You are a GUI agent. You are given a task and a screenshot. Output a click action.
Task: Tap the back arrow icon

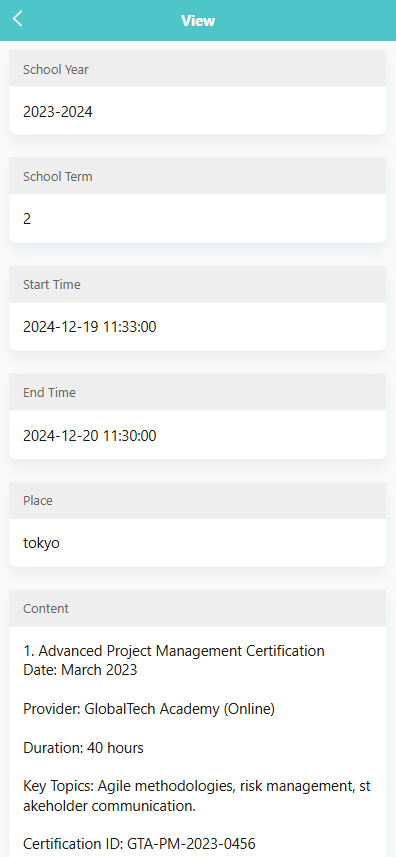(17, 19)
